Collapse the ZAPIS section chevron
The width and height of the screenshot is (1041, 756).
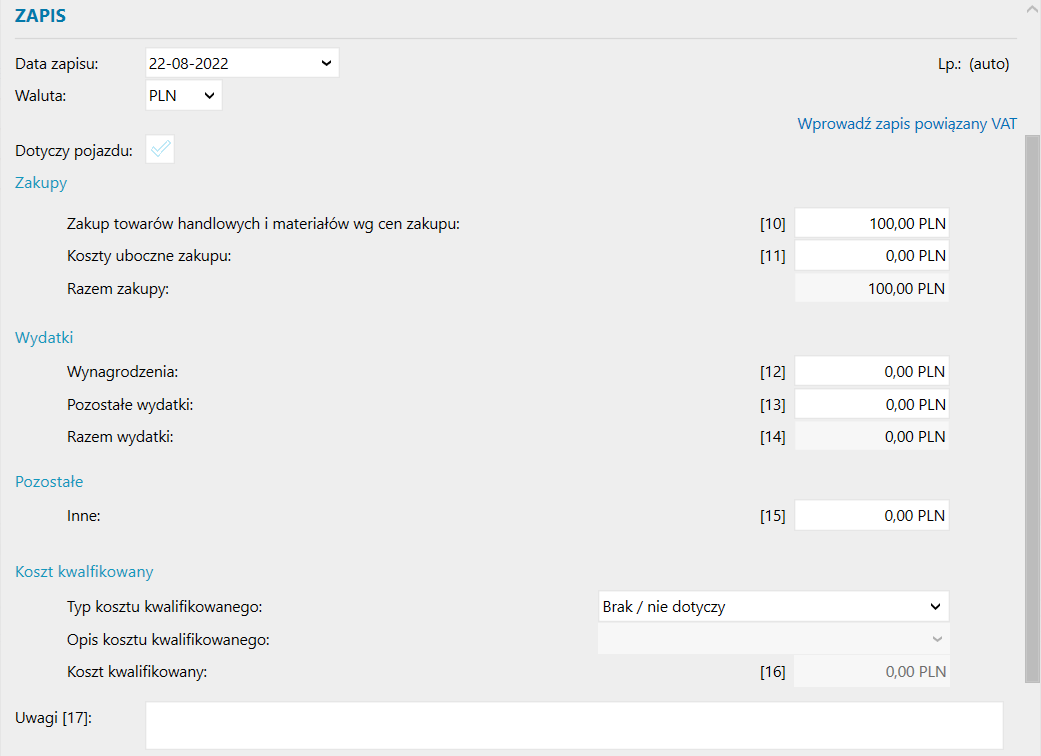(x=1030, y=8)
